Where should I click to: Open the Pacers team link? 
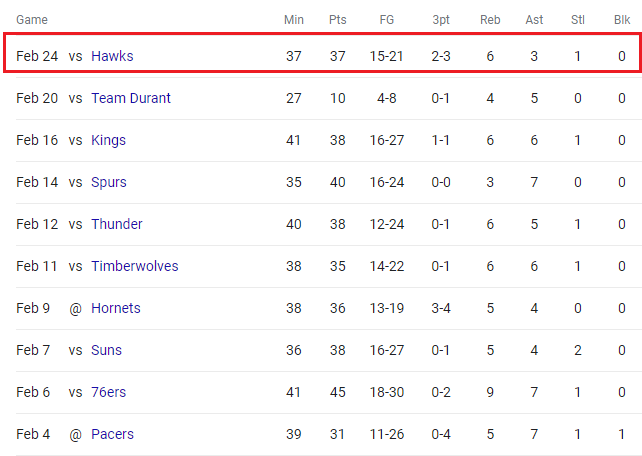pos(112,434)
